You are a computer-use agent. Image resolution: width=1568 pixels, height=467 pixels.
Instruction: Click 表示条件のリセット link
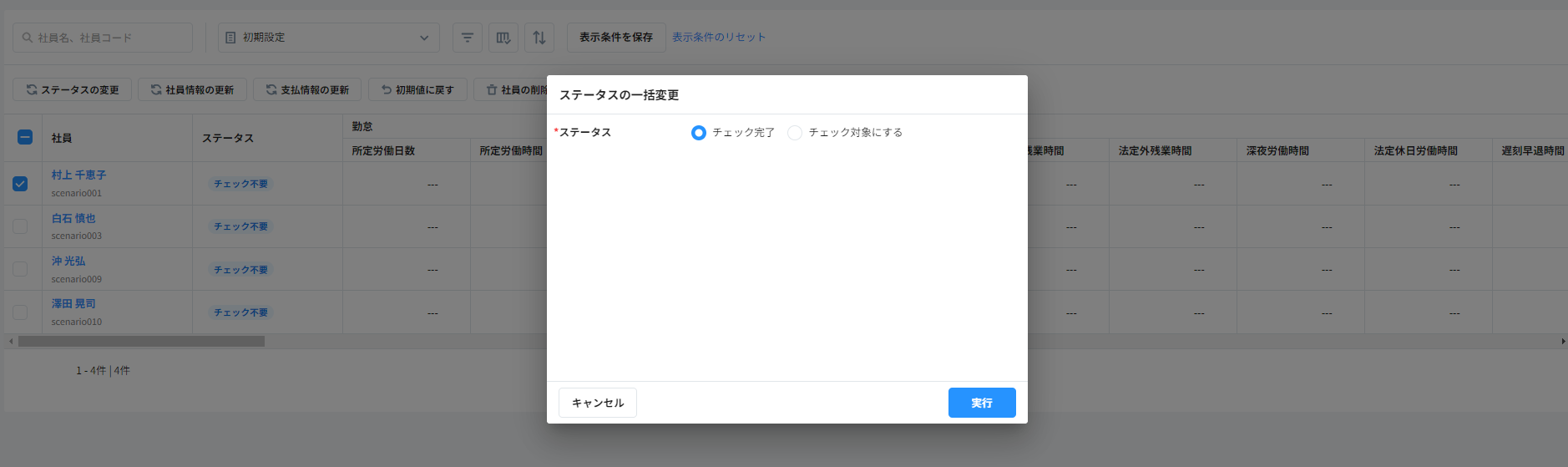pyautogui.click(x=718, y=38)
